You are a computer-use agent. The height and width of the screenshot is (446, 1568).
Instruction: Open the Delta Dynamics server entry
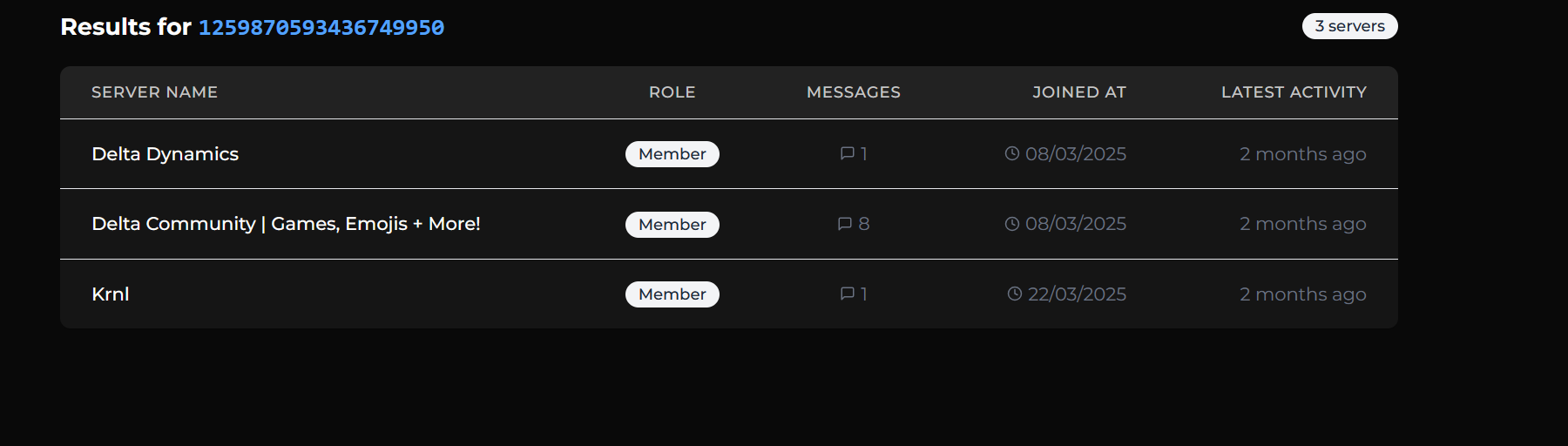point(165,154)
